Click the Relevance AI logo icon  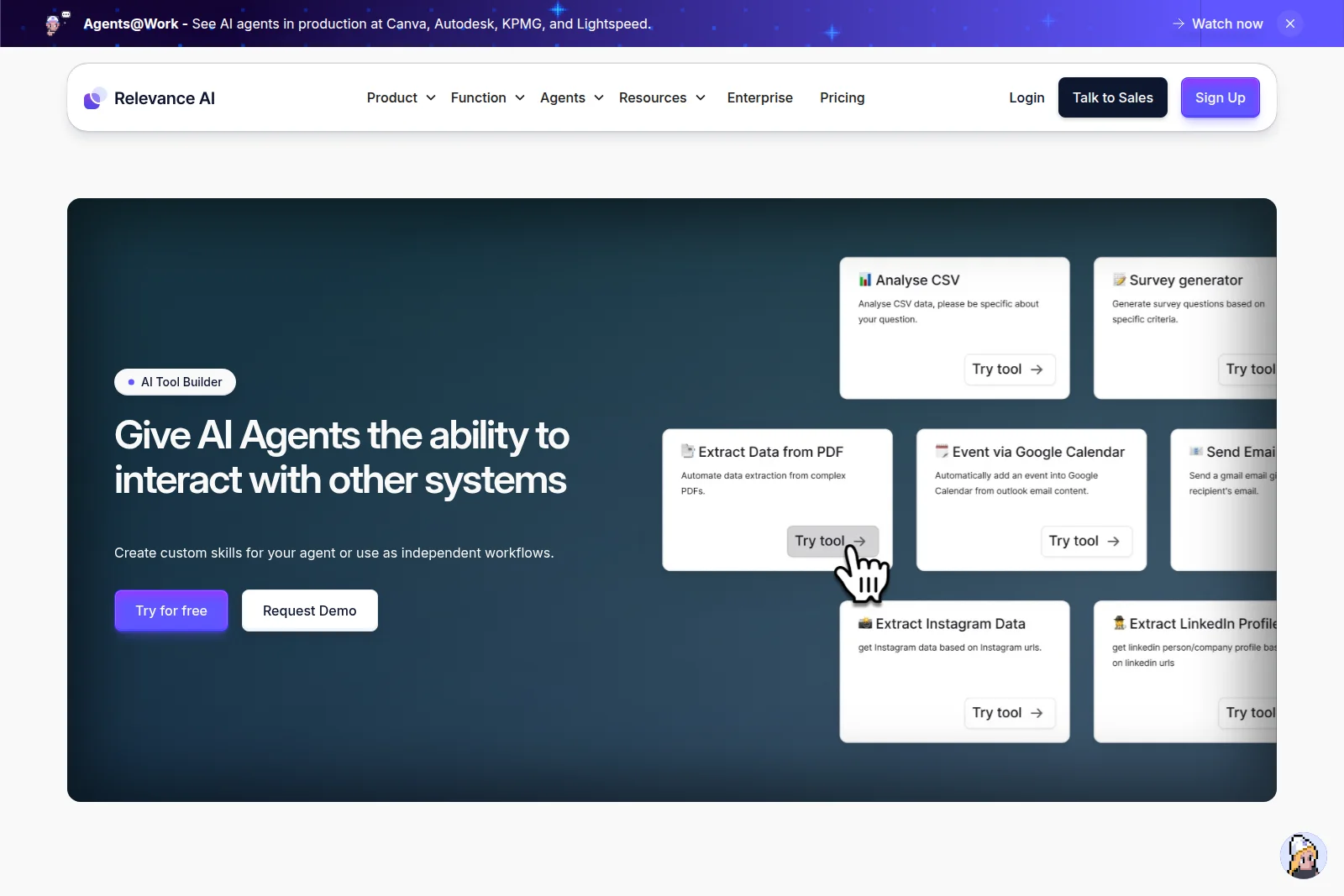point(93,98)
